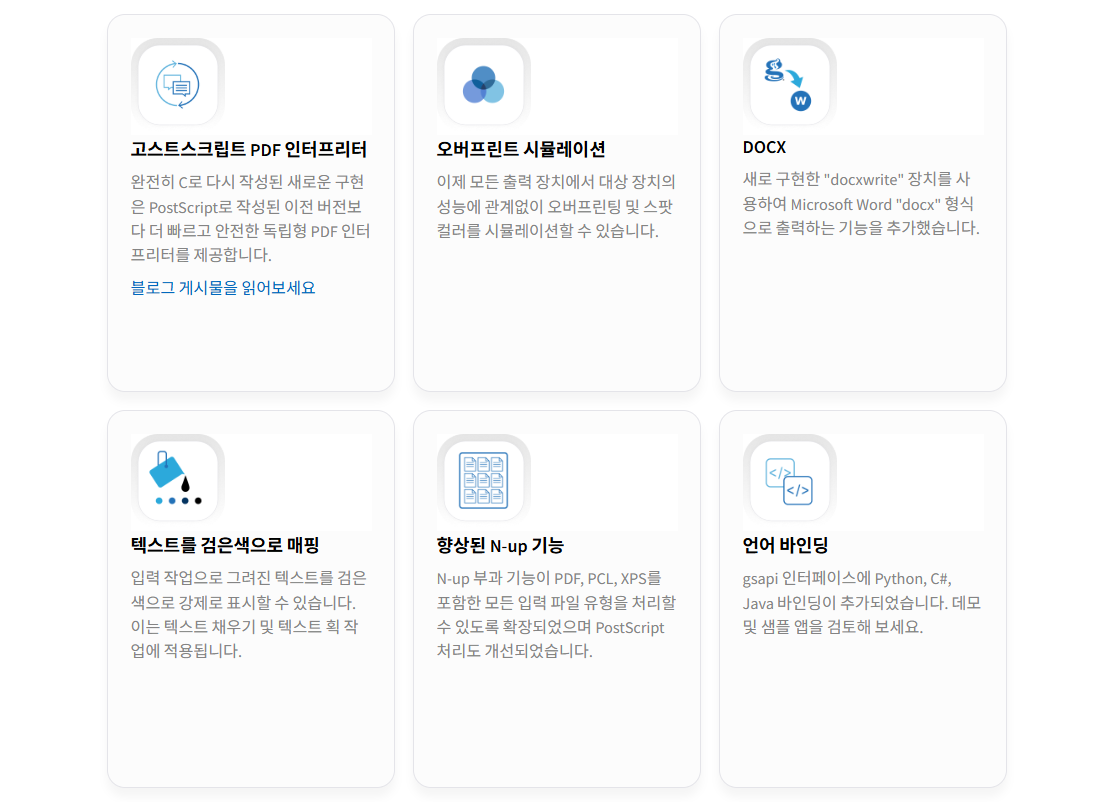1111x802 pixels.
Task: Click the N-up page grid icon
Action: point(484,481)
